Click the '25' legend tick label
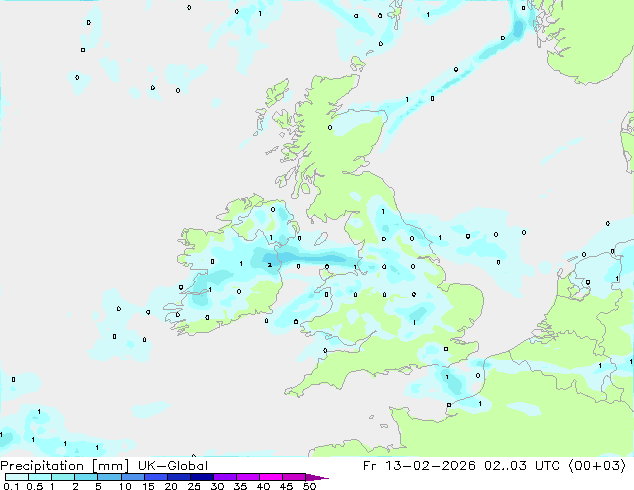This screenshot has height=490, width=634. tap(194, 486)
